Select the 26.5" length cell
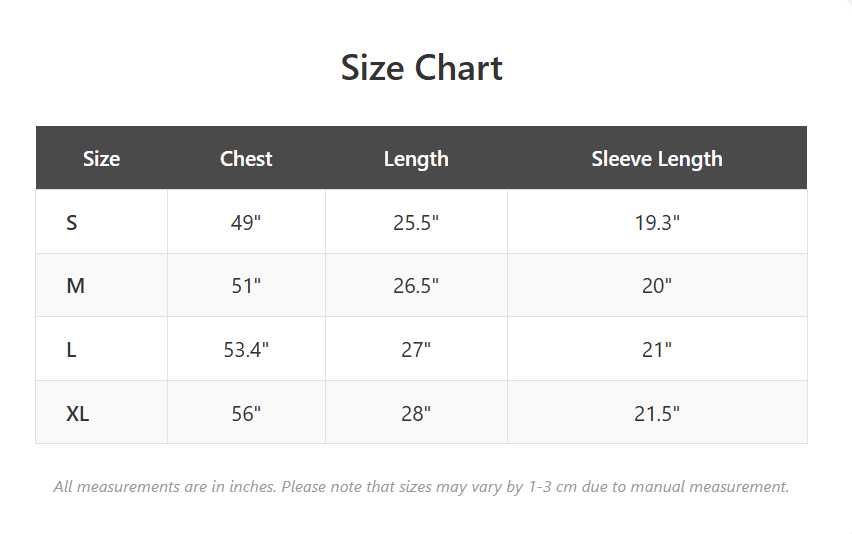The image size is (852, 534). click(416, 286)
